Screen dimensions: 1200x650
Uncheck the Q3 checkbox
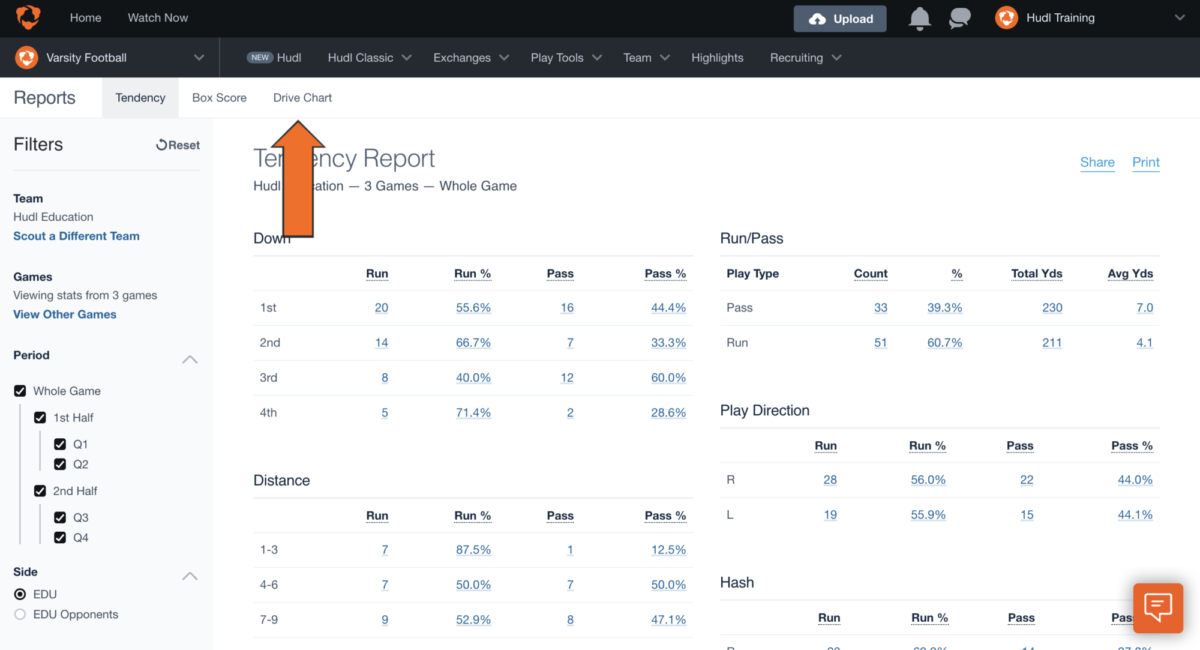[60, 517]
